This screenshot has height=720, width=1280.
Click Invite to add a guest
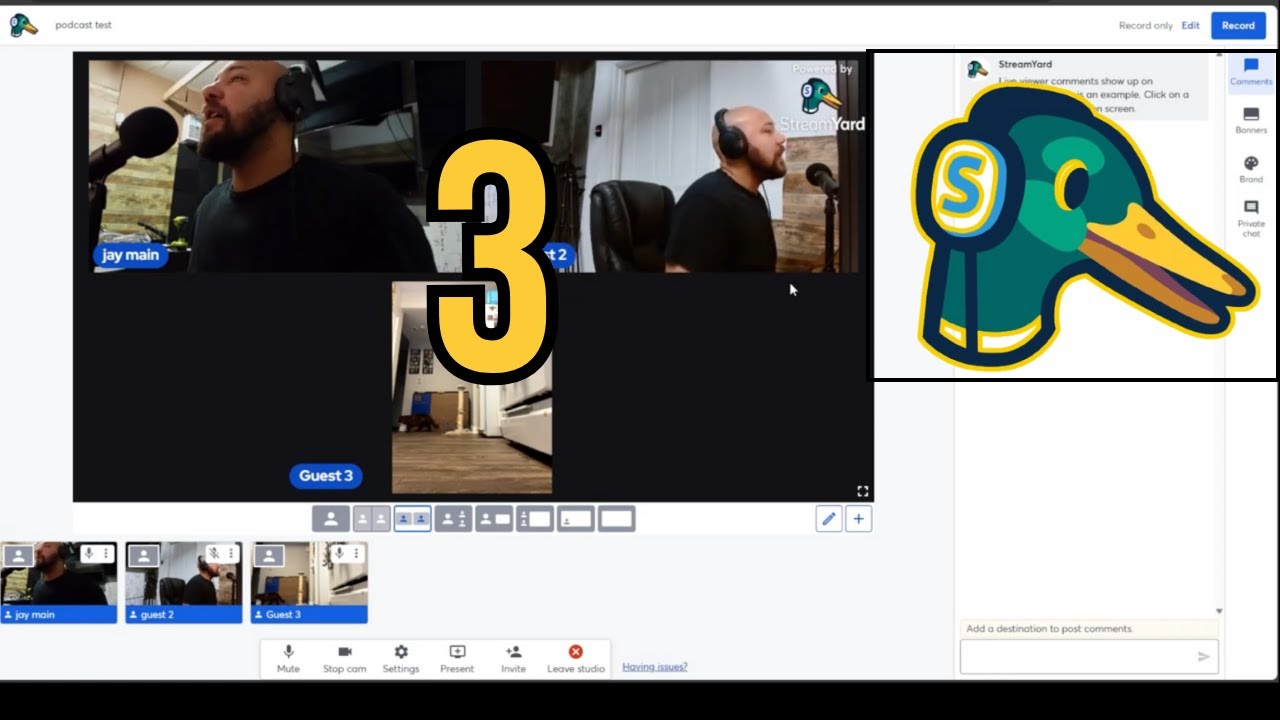click(513, 659)
